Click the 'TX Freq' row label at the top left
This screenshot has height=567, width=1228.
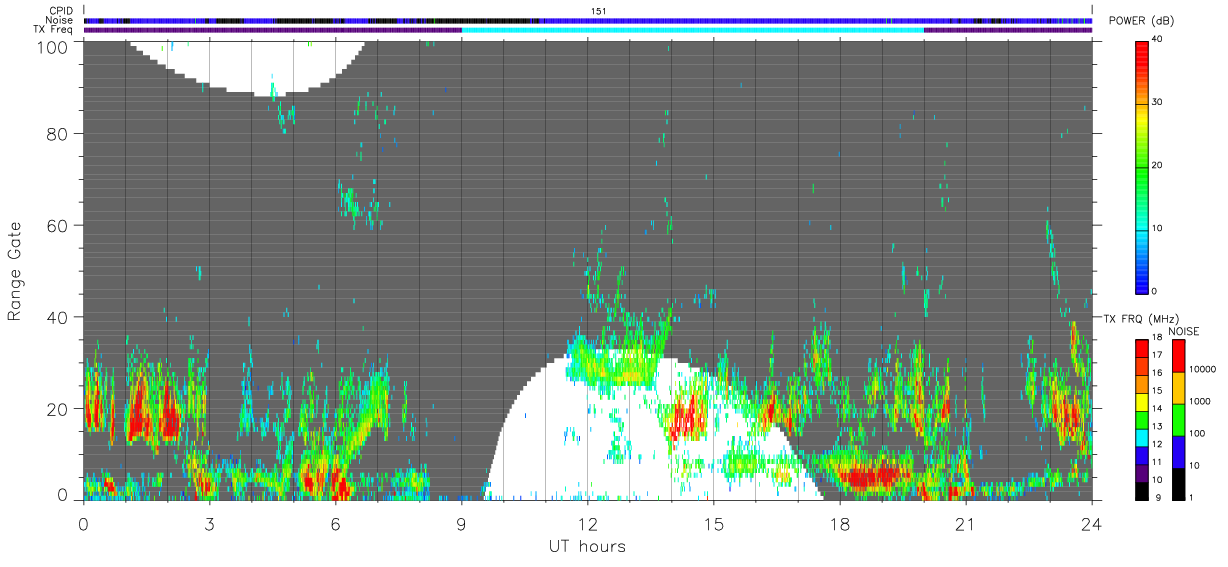[54, 29]
